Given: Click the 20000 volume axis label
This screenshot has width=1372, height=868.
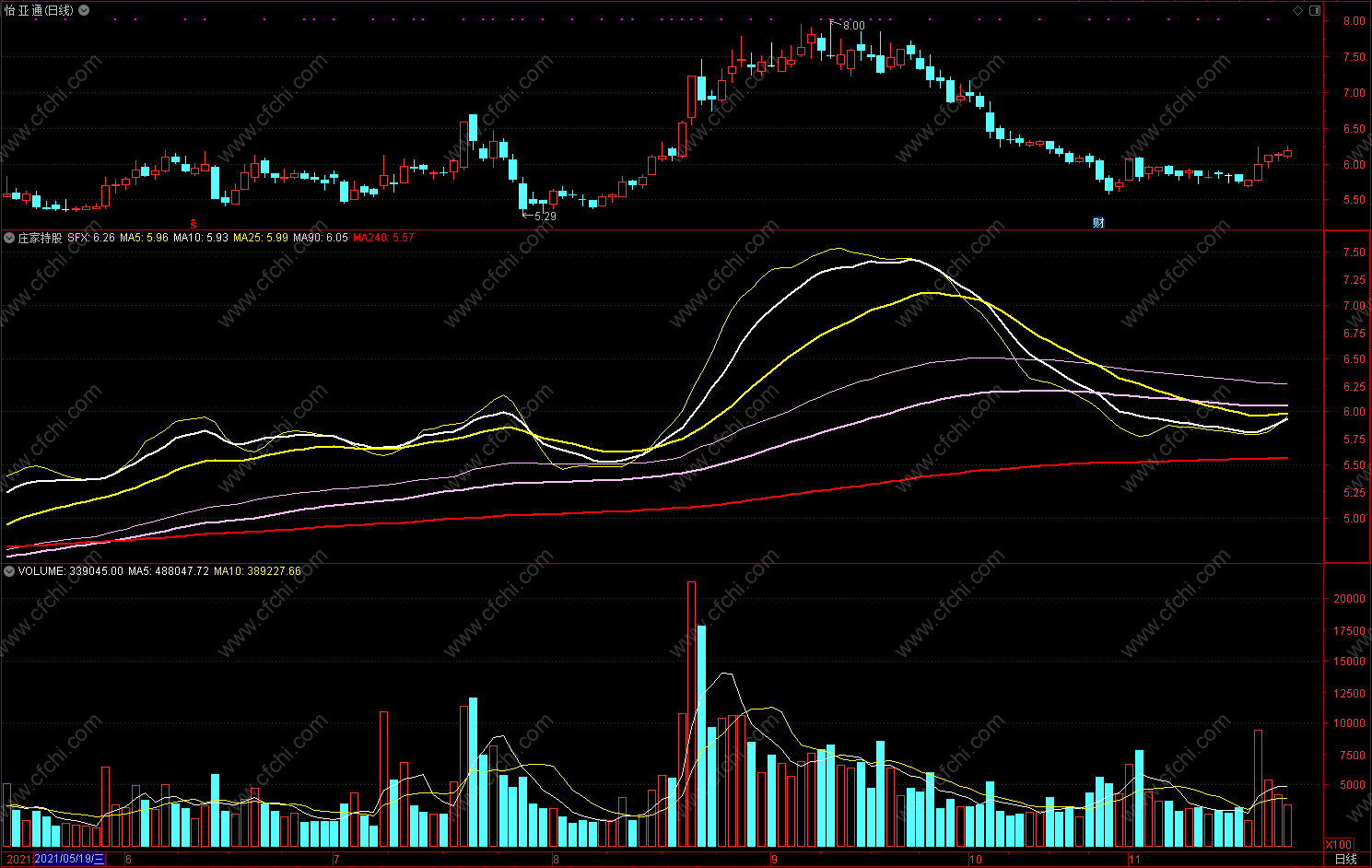Looking at the screenshot, I should [x=1349, y=599].
